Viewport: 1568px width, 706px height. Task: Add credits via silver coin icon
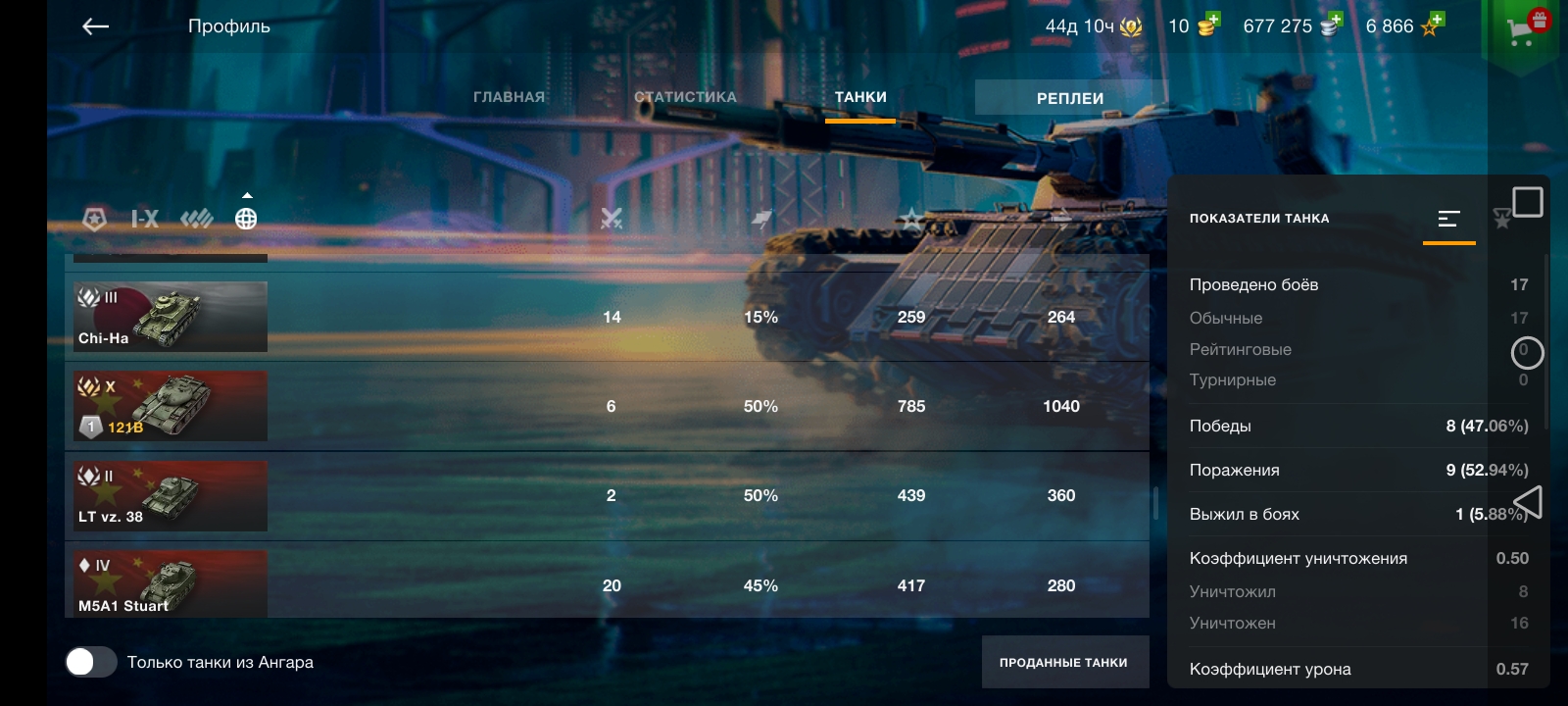(1331, 25)
